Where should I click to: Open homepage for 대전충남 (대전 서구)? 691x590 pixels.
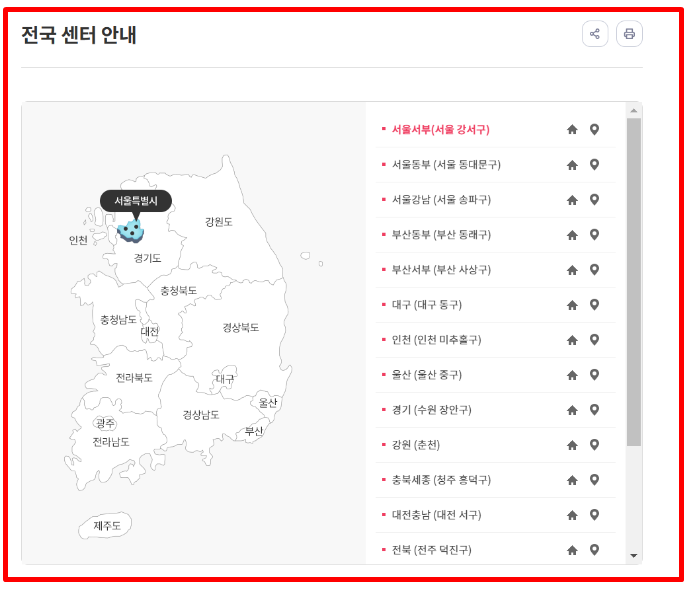pyautogui.click(x=572, y=515)
